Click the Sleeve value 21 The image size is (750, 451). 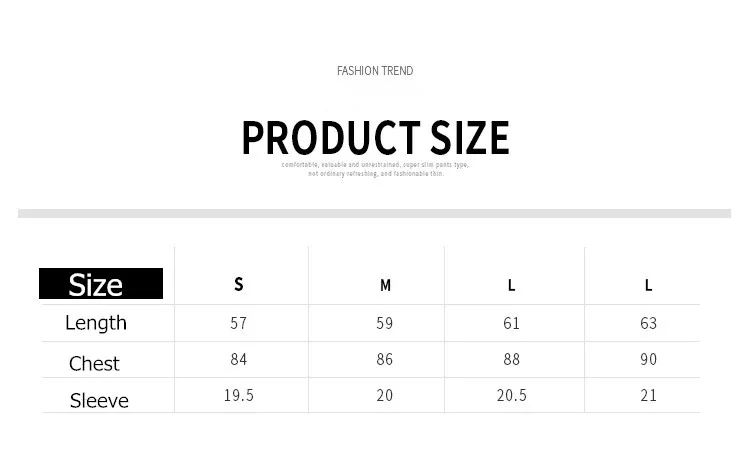(649, 396)
